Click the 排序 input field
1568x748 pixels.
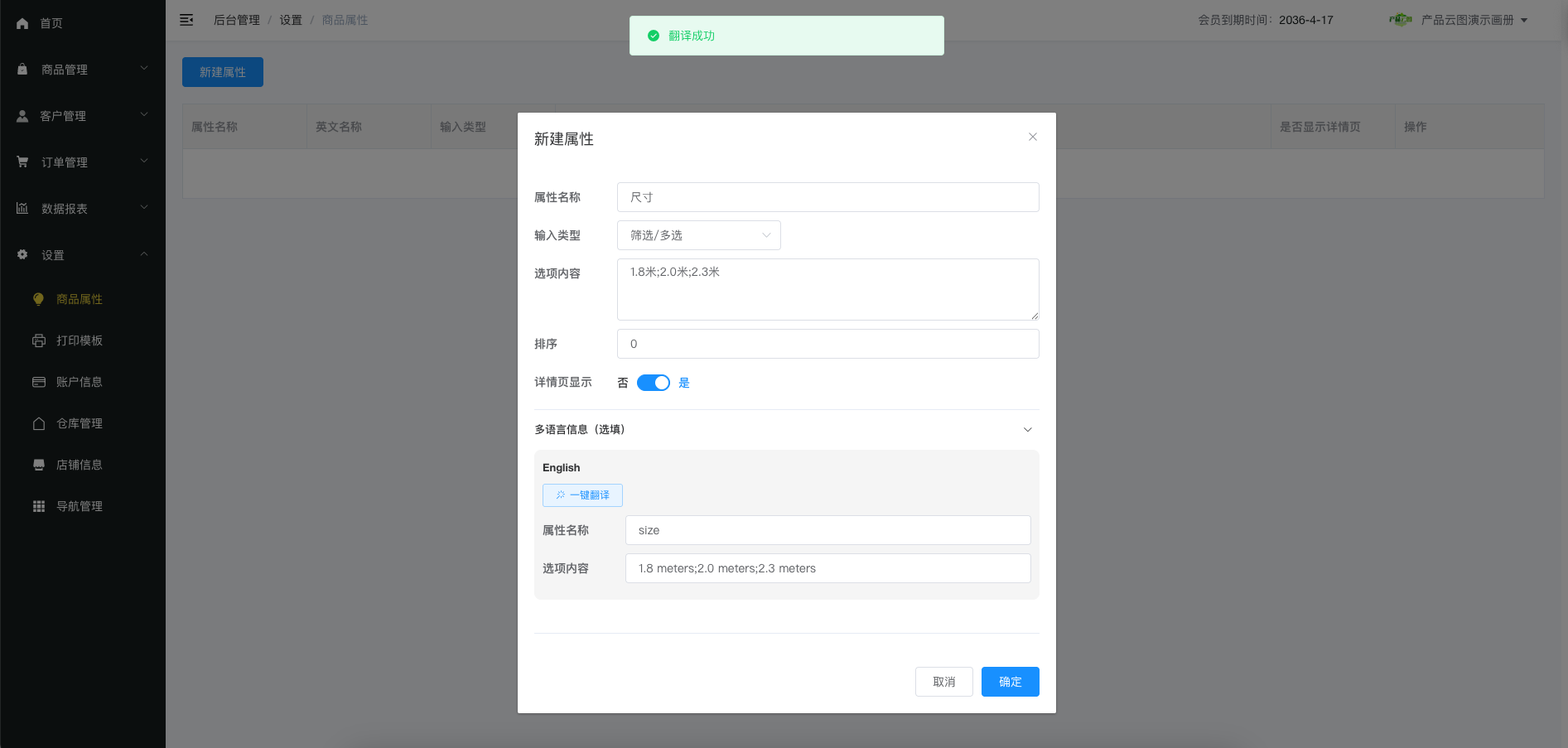(828, 344)
